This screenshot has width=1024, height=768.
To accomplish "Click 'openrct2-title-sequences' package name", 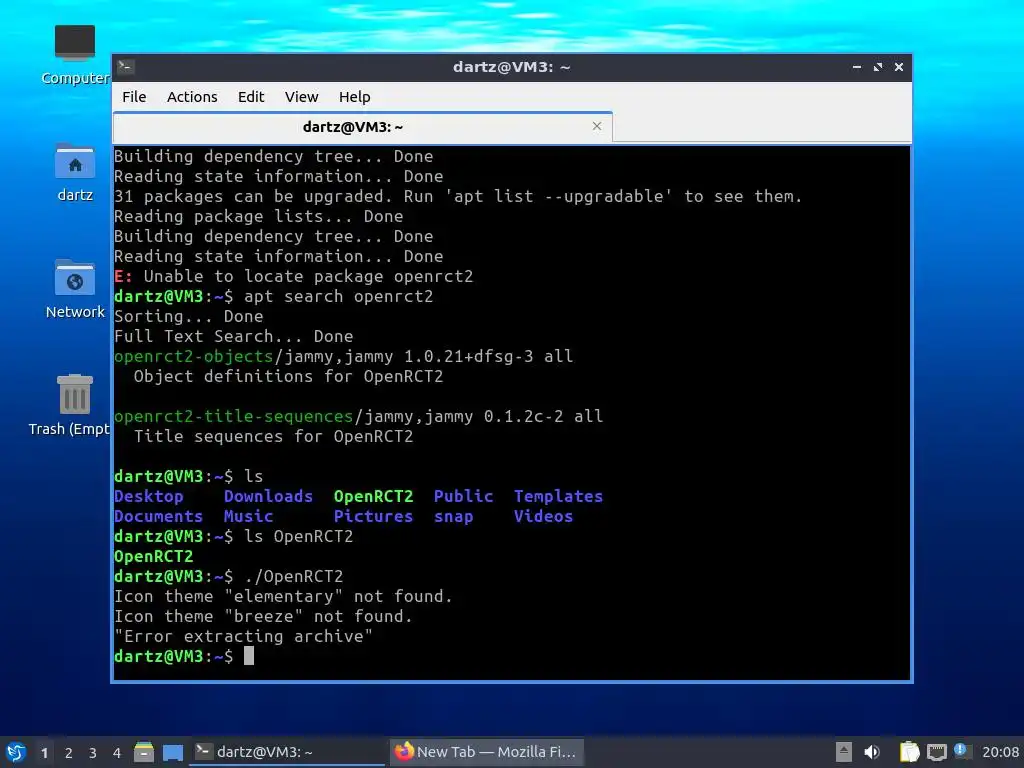I will 233,417.
